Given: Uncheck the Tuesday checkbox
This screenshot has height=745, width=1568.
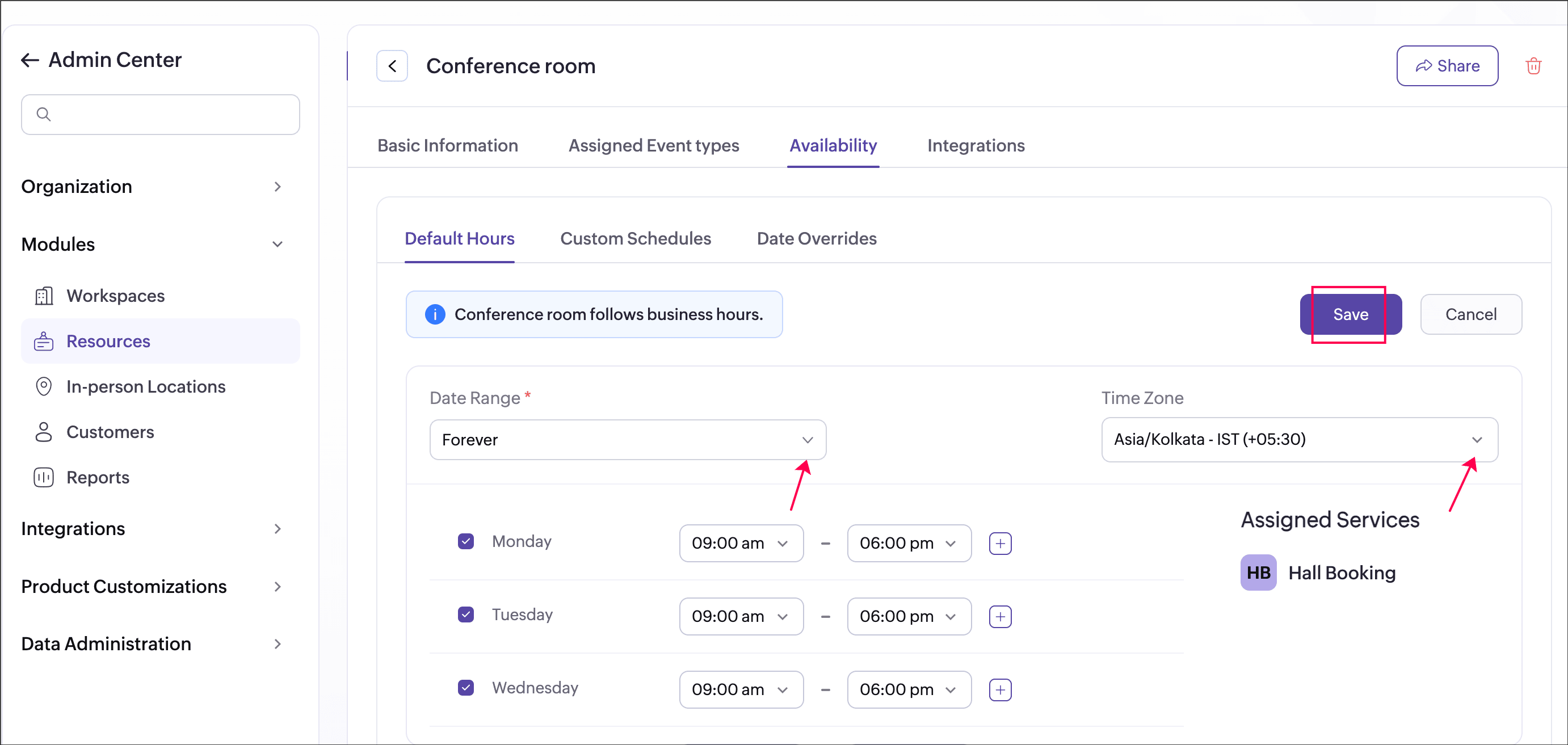Looking at the screenshot, I should point(466,614).
